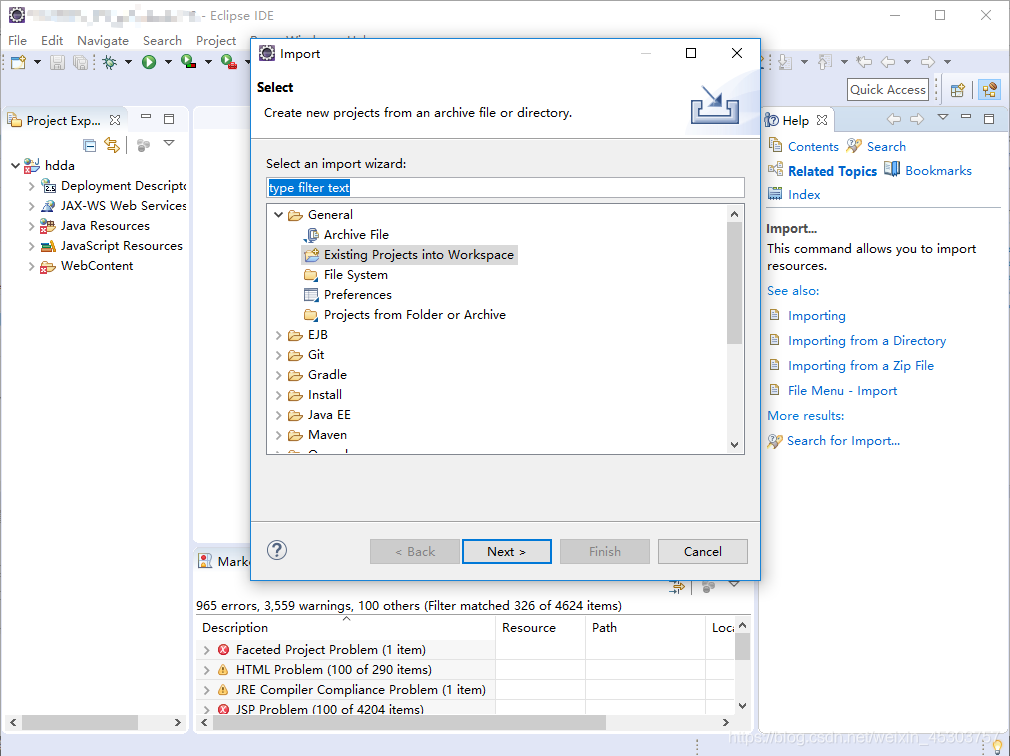Close the Help view tab
This screenshot has height=756, width=1010.
pyautogui.click(x=821, y=120)
